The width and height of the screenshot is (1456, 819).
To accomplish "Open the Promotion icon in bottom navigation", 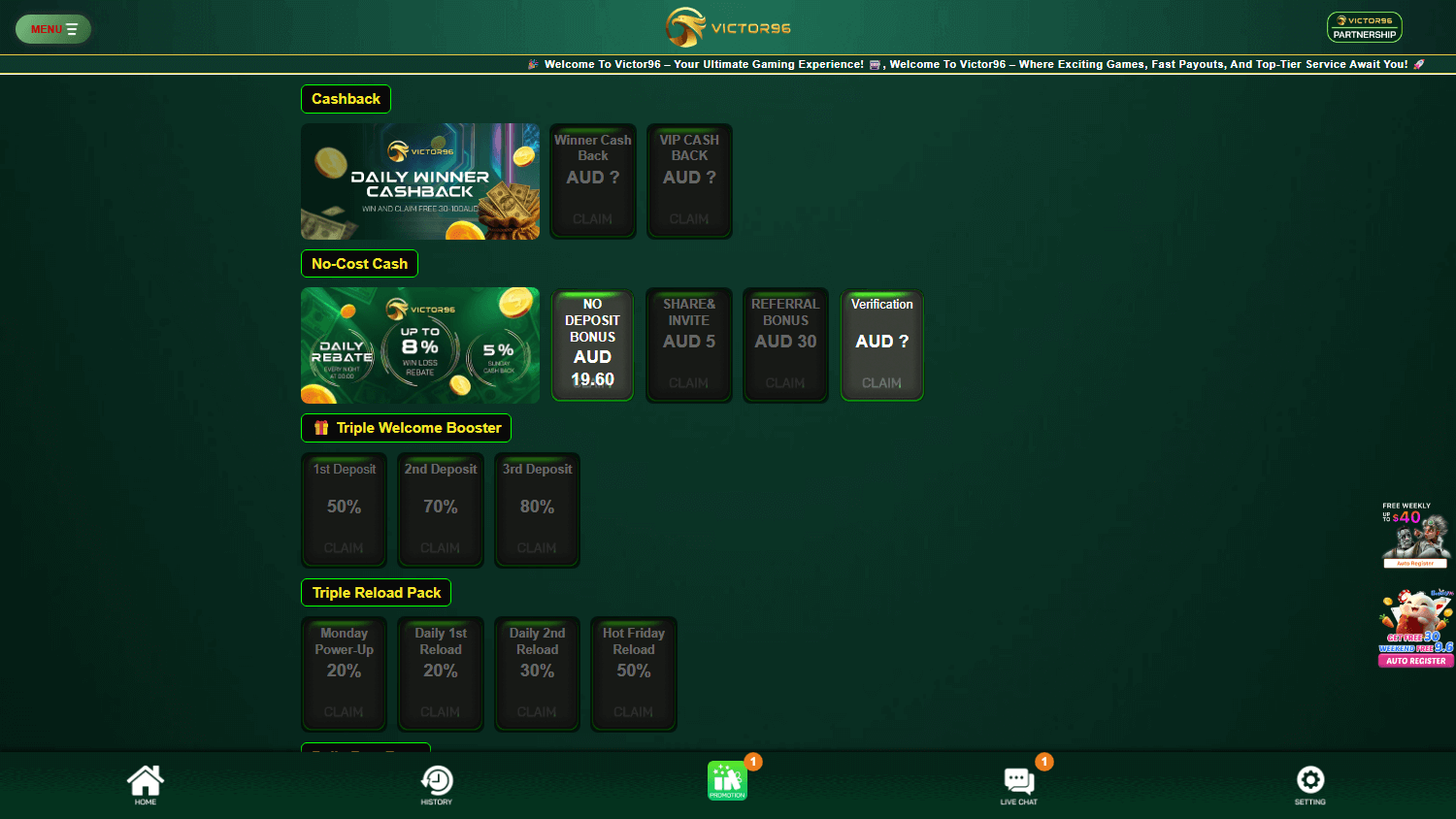I will 728,781.
